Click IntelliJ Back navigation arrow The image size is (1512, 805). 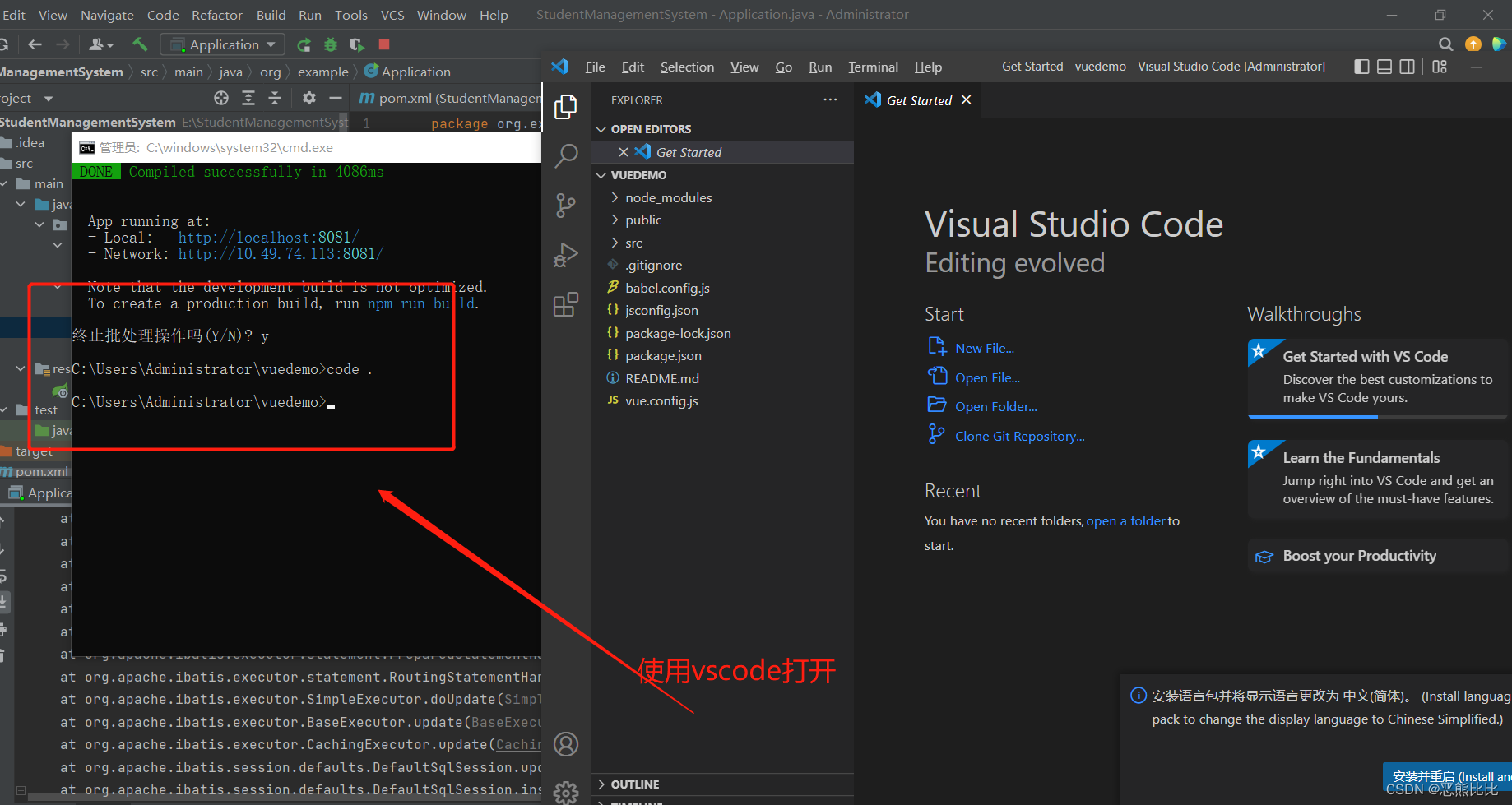click(x=35, y=44)
